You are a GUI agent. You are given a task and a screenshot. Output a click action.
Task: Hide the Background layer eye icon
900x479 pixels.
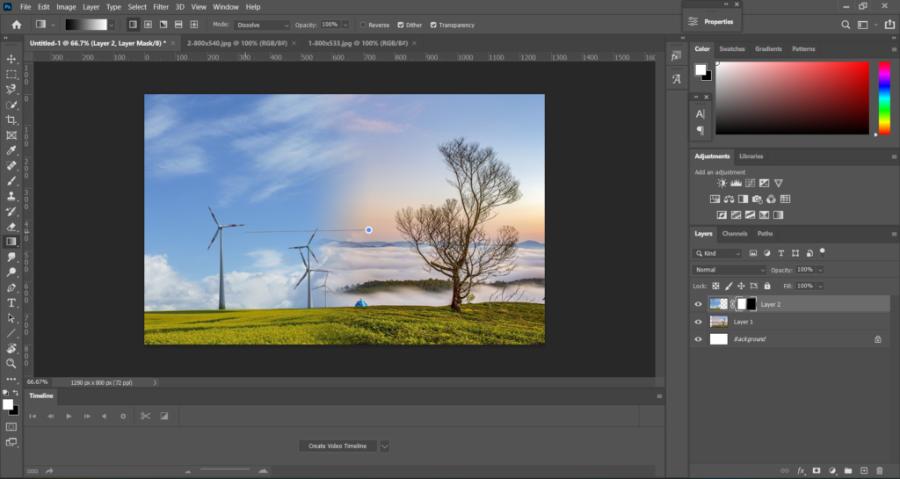(699, 339)
